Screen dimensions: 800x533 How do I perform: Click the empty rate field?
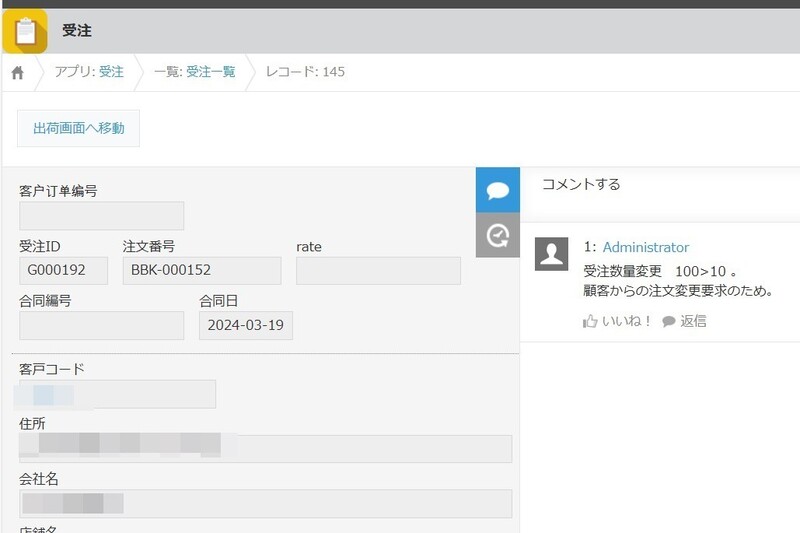tap(378, 270)
